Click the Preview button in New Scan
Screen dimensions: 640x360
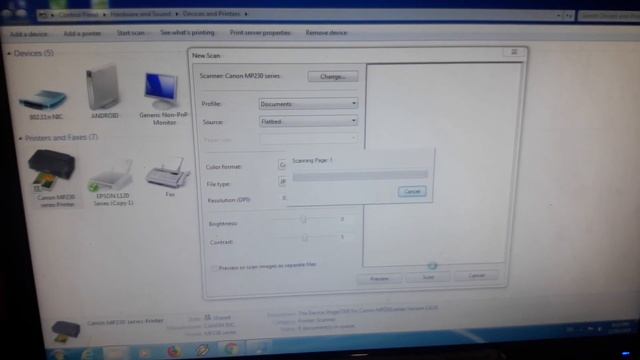click(x=379, y=278)
